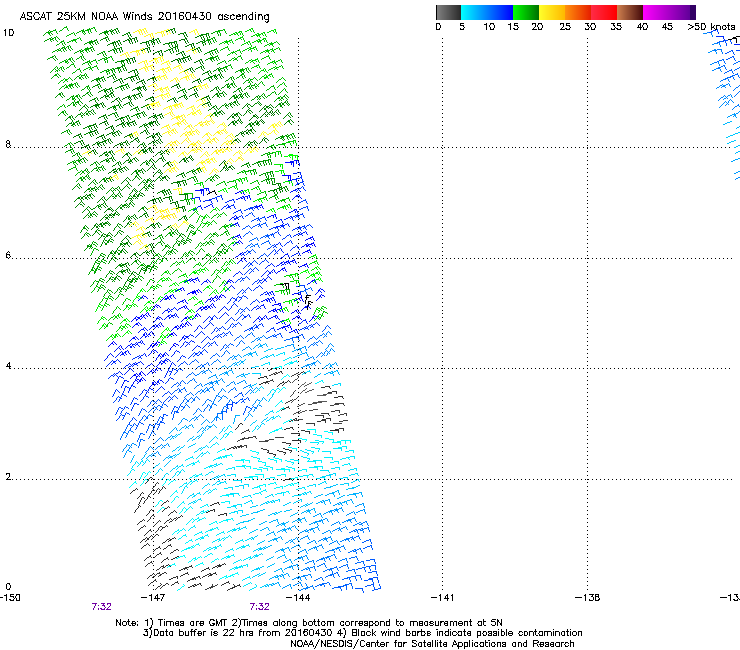Click the latitude axis label '6'
Screen dimensions: 740x650
(x=8, y=255)
